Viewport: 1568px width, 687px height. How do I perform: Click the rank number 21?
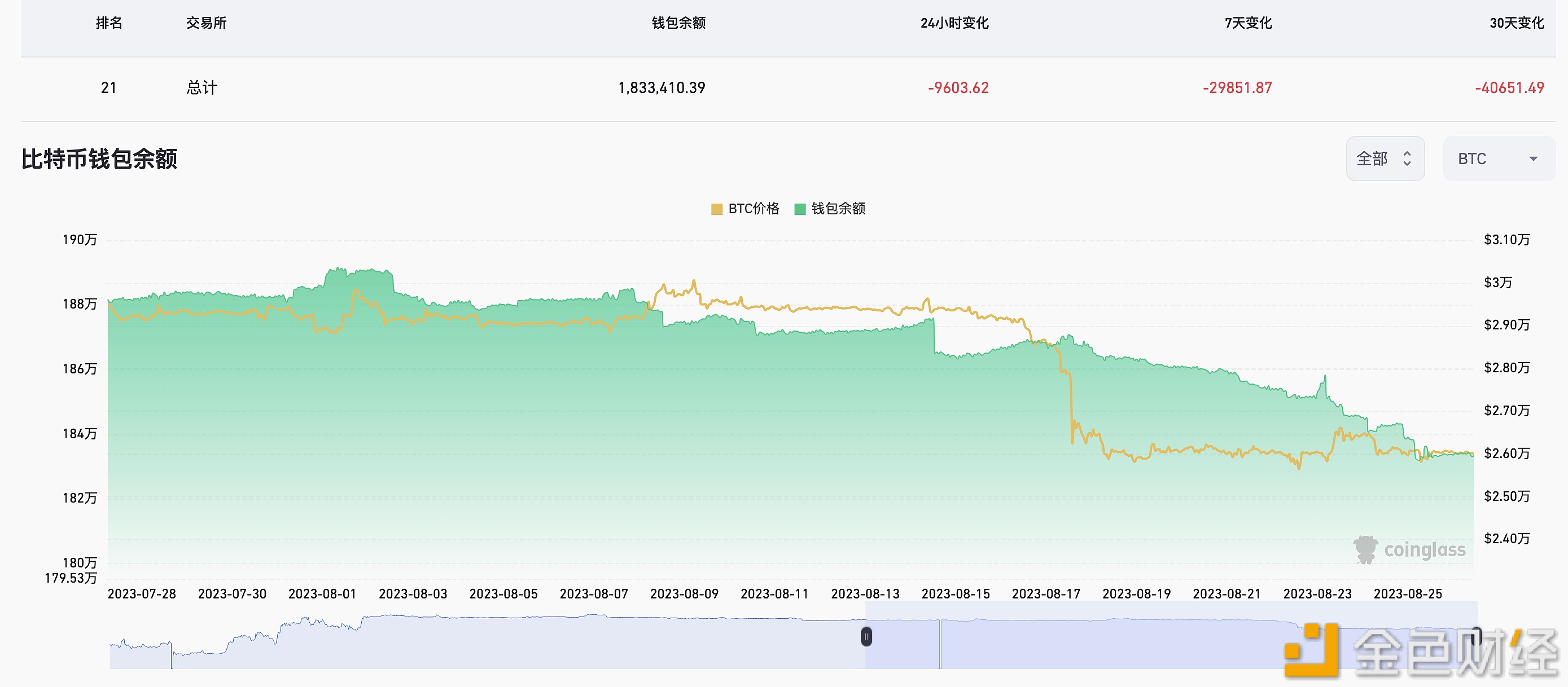108,87
